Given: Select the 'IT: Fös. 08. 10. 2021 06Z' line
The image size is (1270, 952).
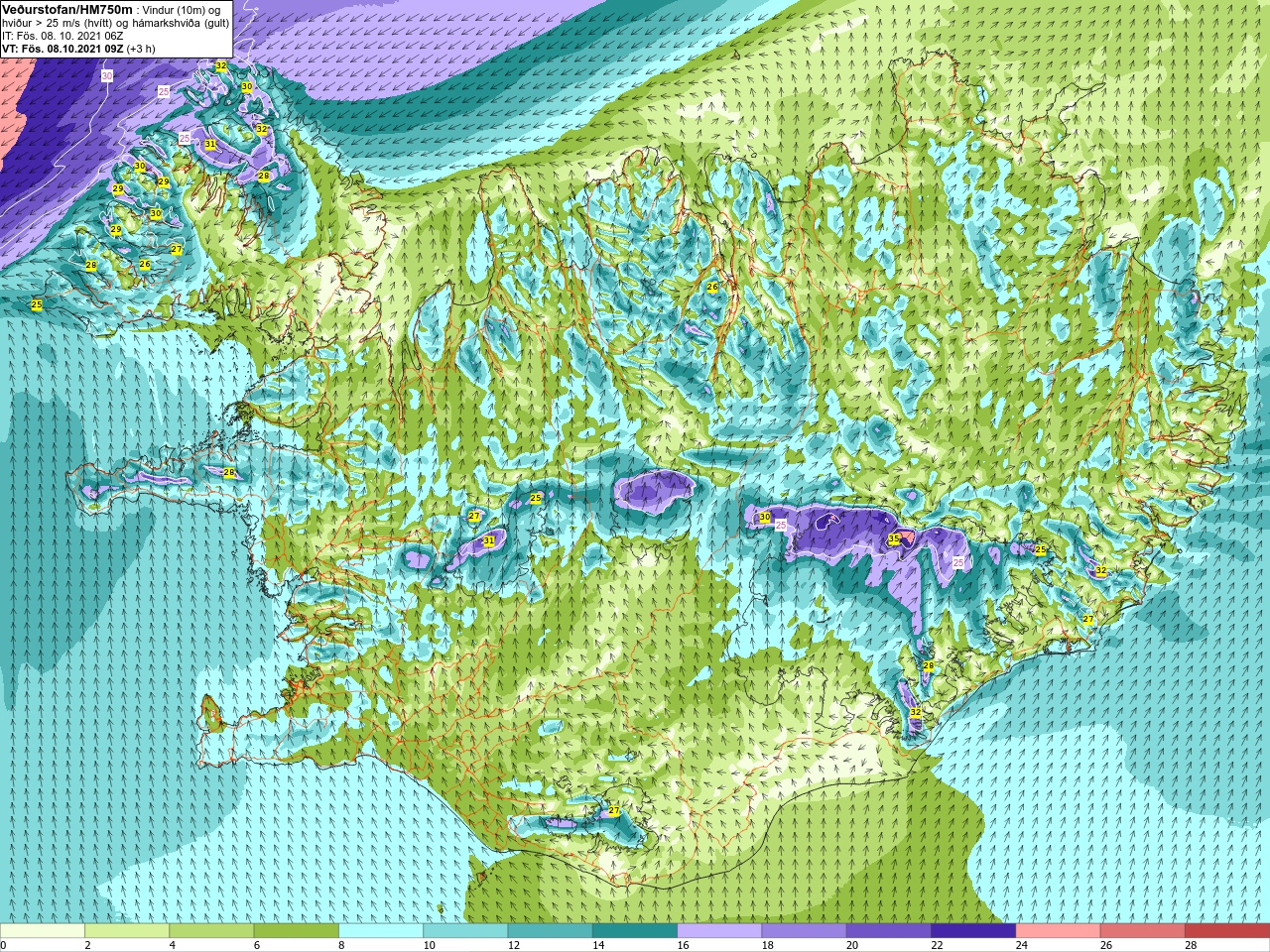Looking at the screenshot, I should pyautogui.click(x=63, y=35).
